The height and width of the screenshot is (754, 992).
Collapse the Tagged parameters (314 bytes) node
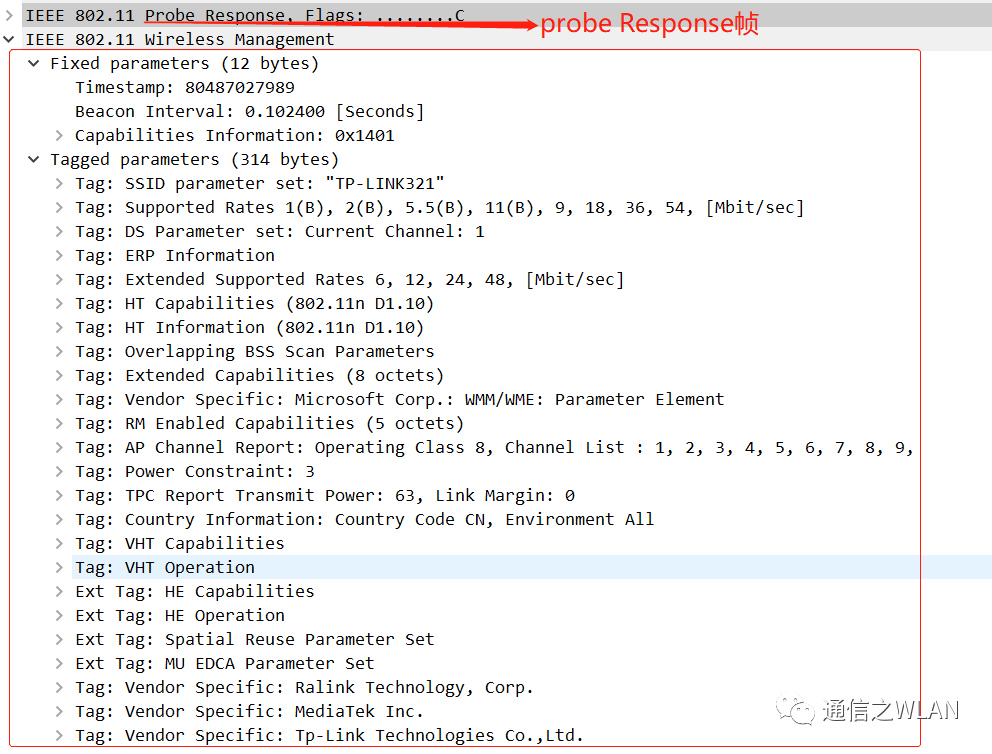[x=35, y=159]
